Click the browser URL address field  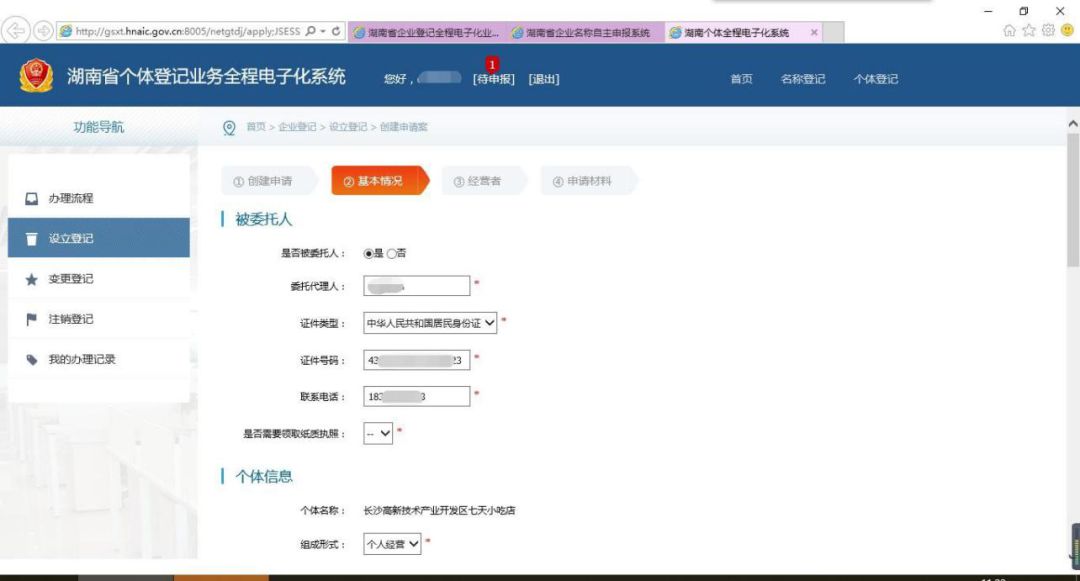[x=187, y=31]
